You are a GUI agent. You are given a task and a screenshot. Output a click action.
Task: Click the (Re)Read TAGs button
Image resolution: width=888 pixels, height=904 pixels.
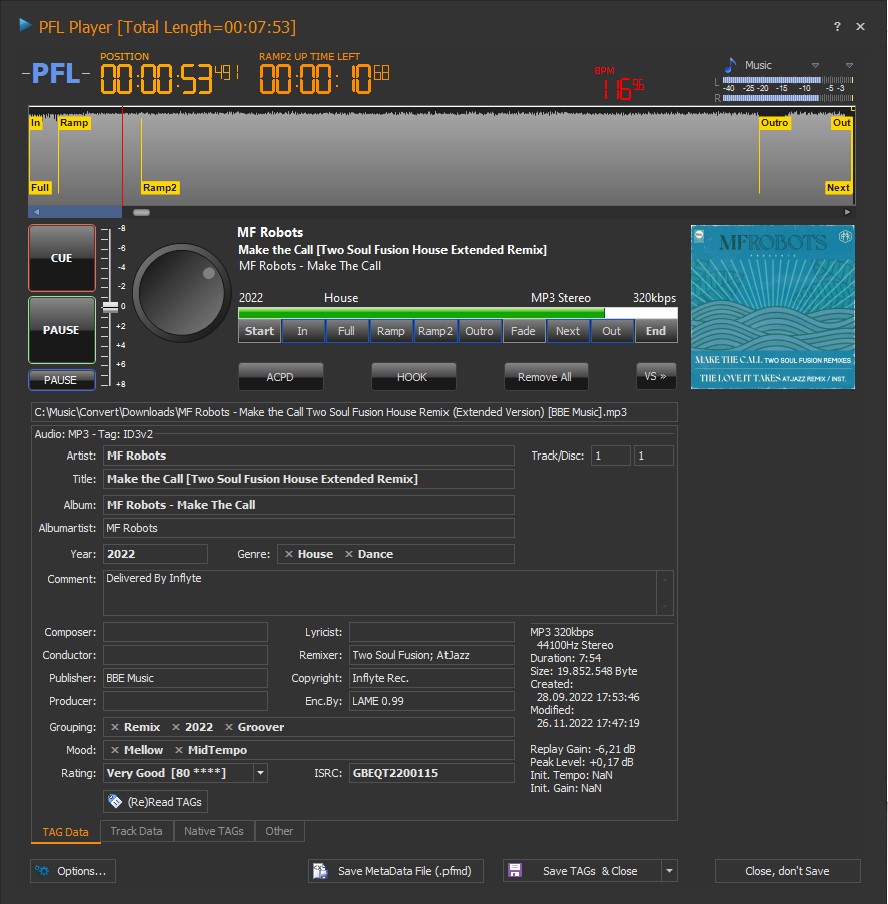[x=155, y=802]
